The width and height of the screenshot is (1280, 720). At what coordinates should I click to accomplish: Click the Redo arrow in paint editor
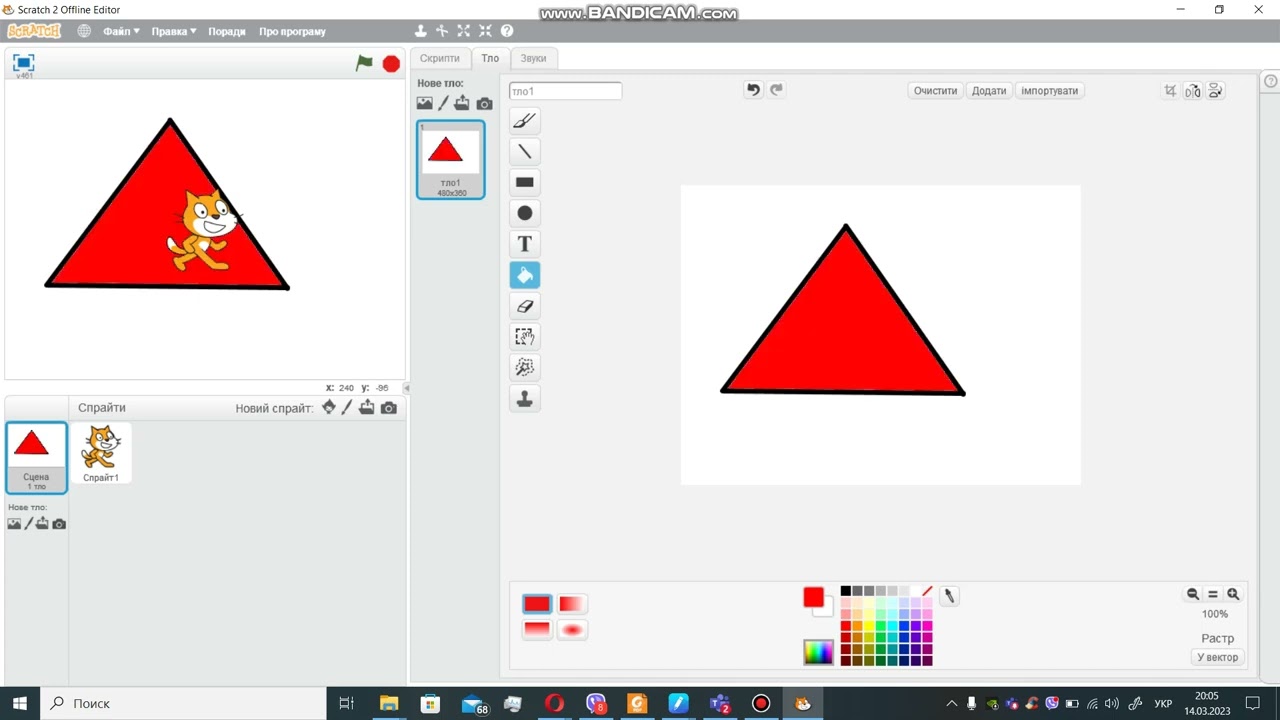776,90
